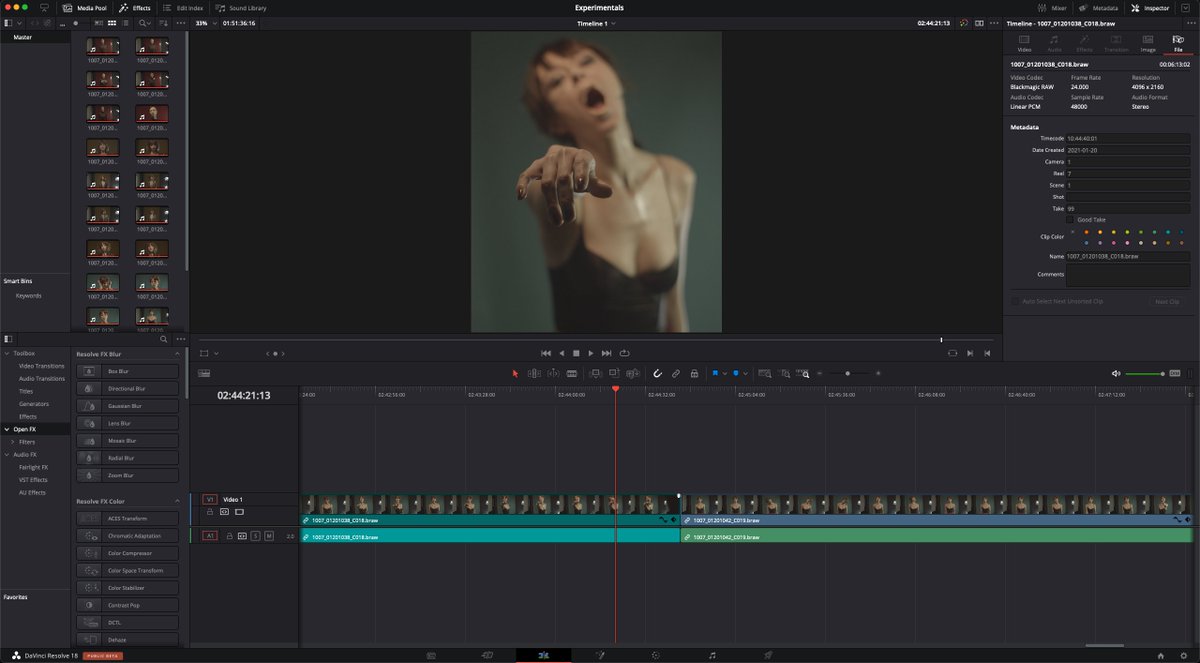Click the speaker mute icon
Viewport: 1200px width, 663px height.
[x=1116, y=374]
